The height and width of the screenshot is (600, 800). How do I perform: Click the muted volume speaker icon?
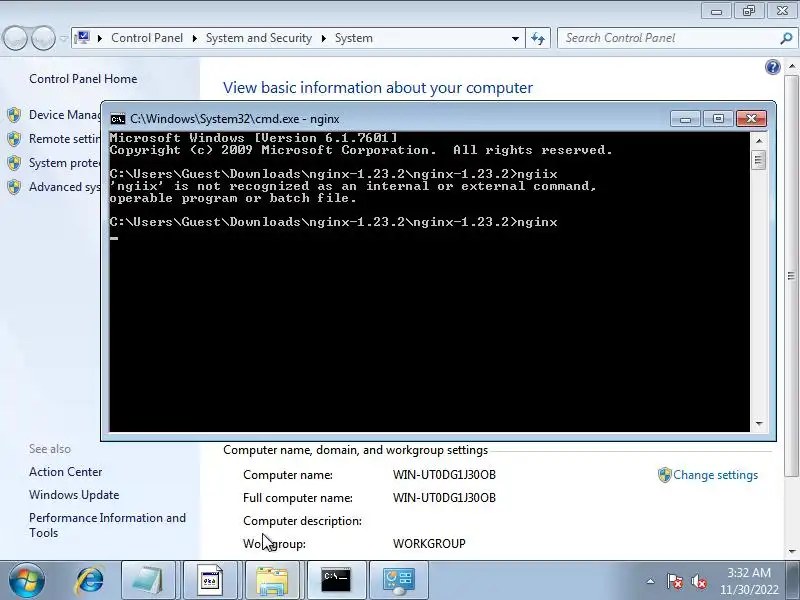[698, 581]
